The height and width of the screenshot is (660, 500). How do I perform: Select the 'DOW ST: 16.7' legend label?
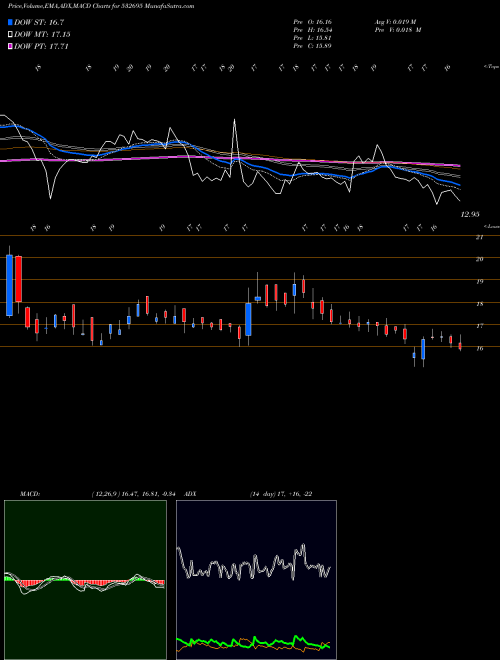(39, 23)
